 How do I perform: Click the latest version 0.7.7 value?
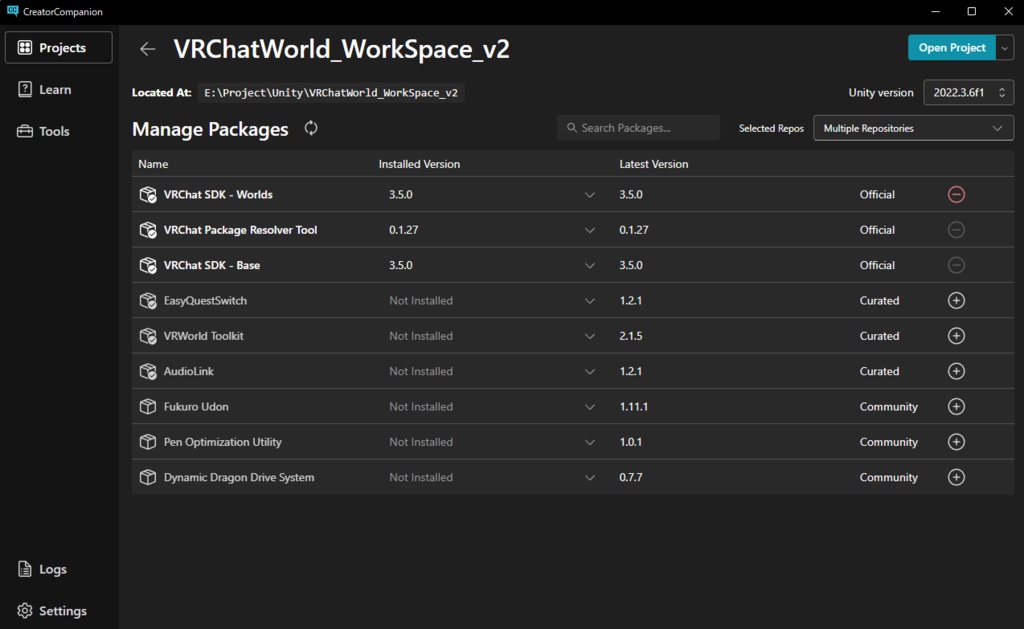pyautogui.click(x=631, y=477)
